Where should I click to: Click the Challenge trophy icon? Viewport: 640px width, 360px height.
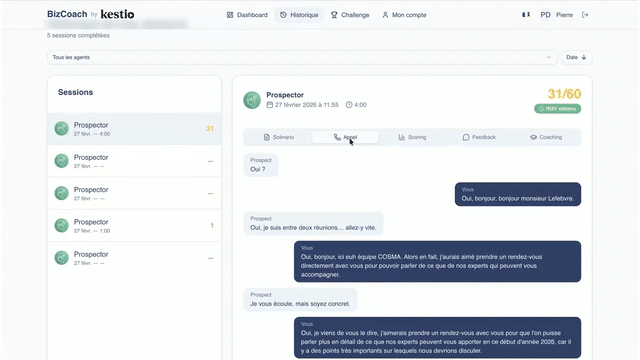[334, 15]
